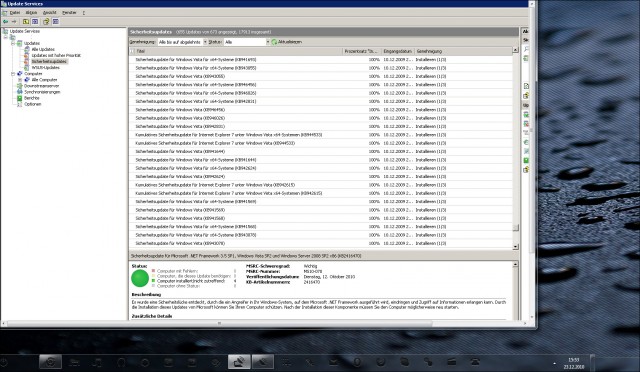
Task: Click the highlighted camera-like taskbar icon
Action: click(x=50, y=362)
